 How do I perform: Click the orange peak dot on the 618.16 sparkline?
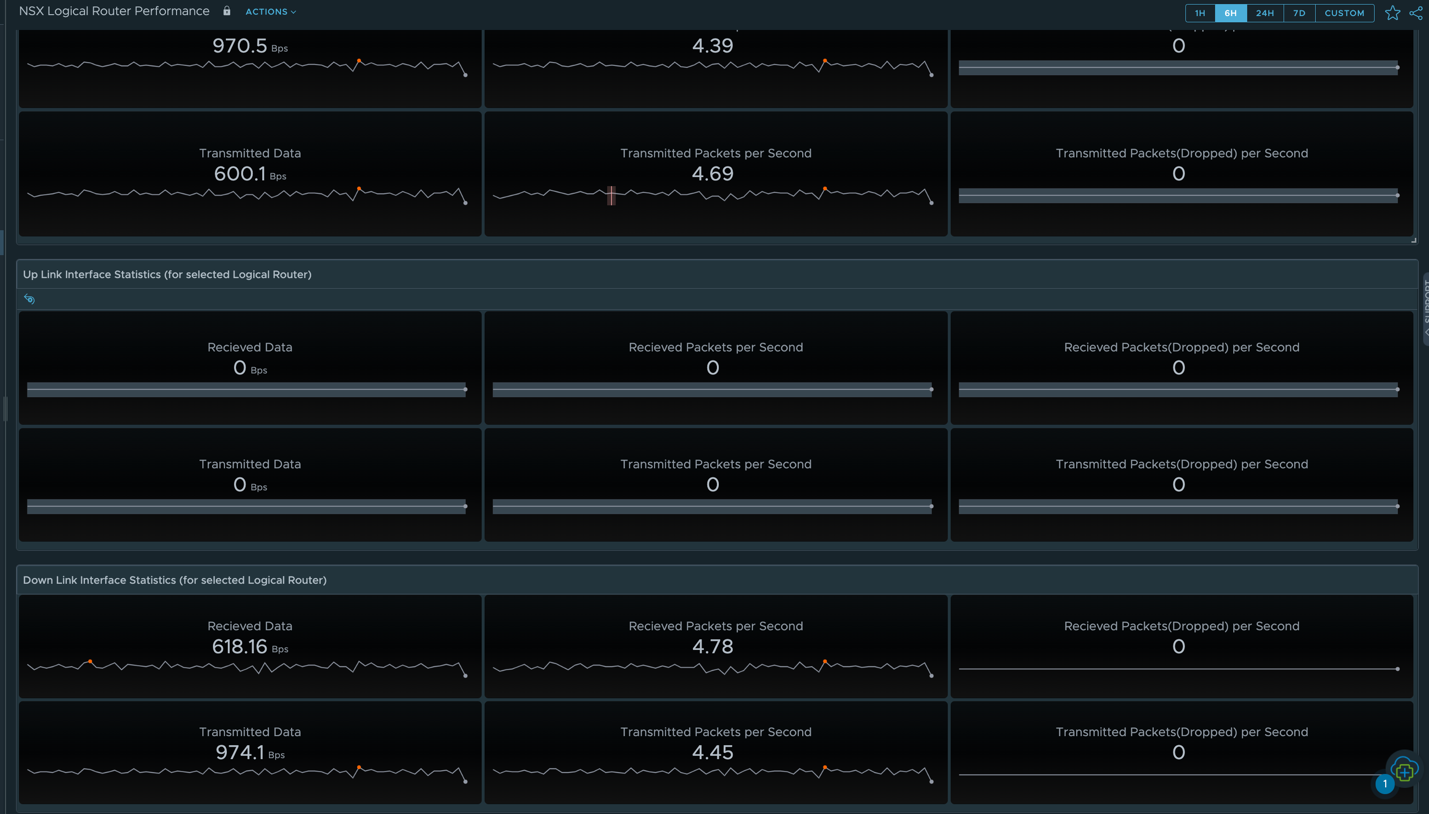tap(90, 662)
